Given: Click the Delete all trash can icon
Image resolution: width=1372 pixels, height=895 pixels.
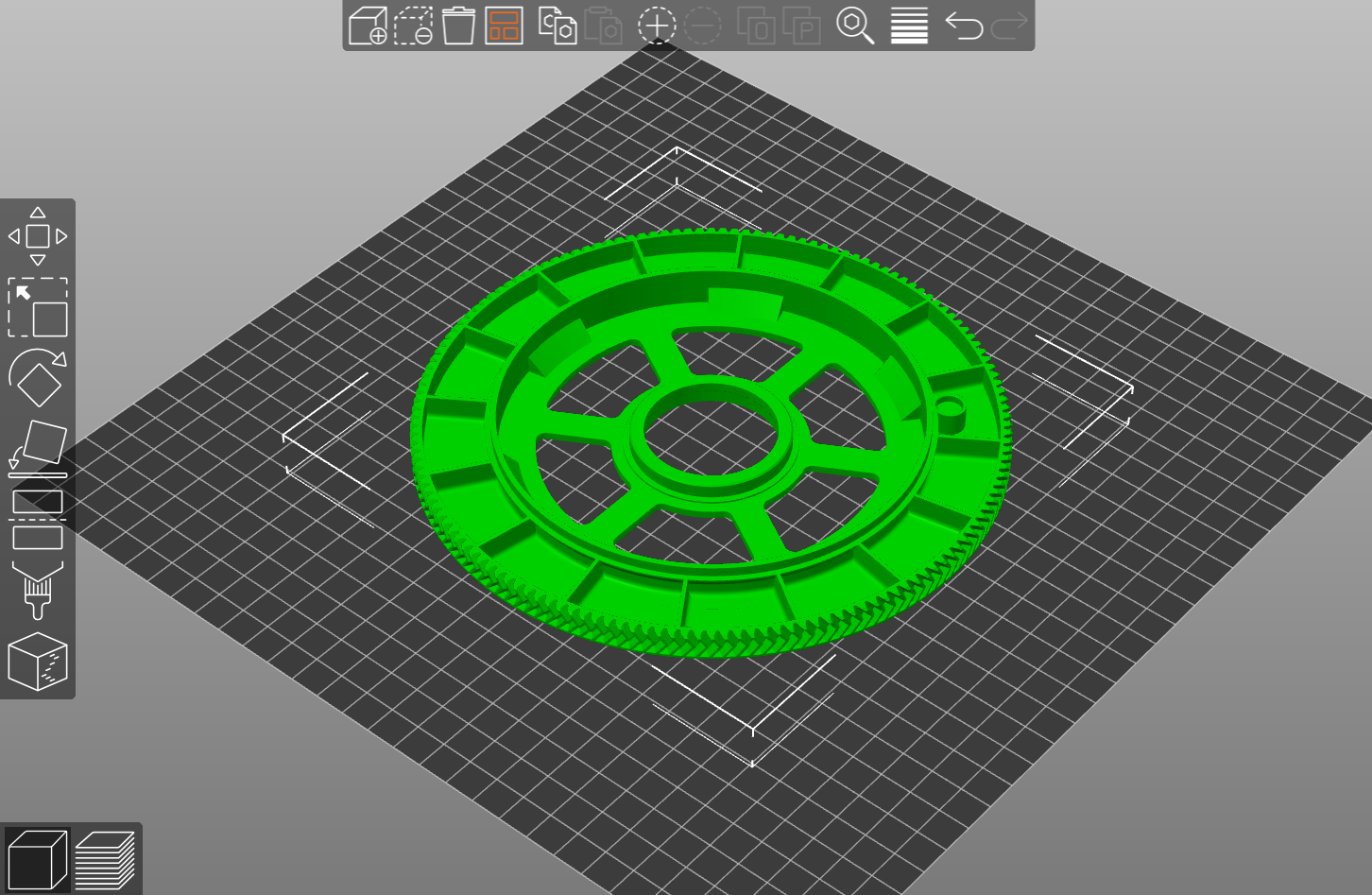Looking at the screenshot, I should [x=458, y=26].
